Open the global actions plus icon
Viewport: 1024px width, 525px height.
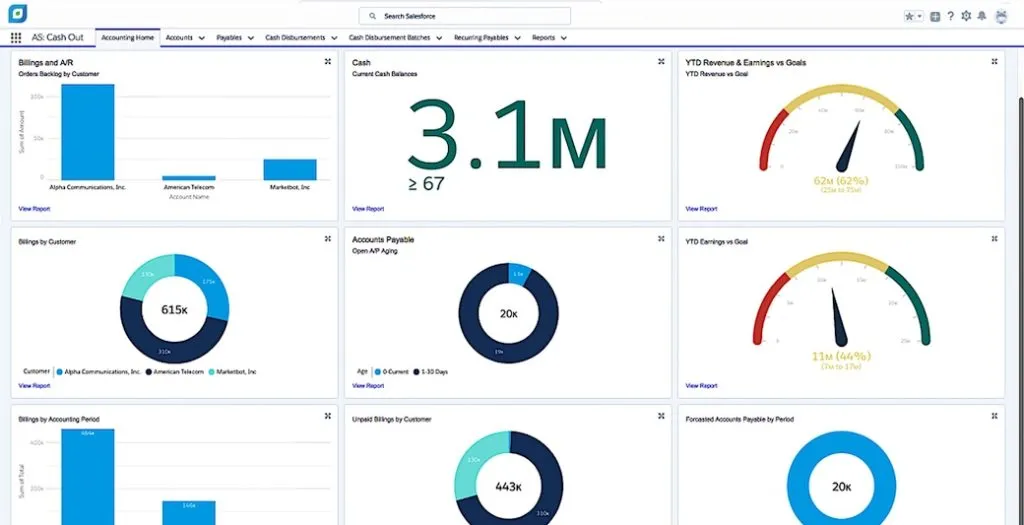[935, 16]
